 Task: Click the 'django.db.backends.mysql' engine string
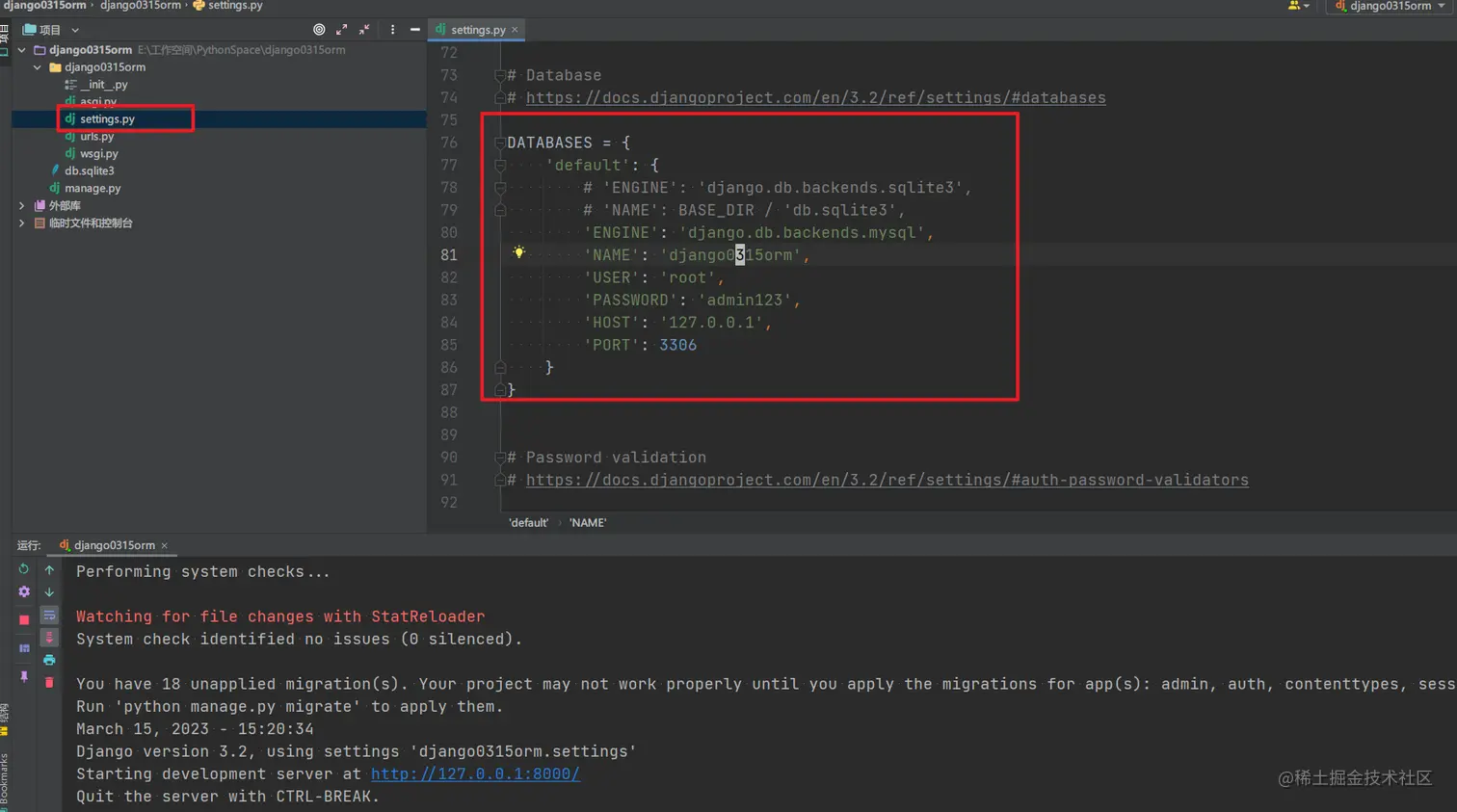pos(802,232)
